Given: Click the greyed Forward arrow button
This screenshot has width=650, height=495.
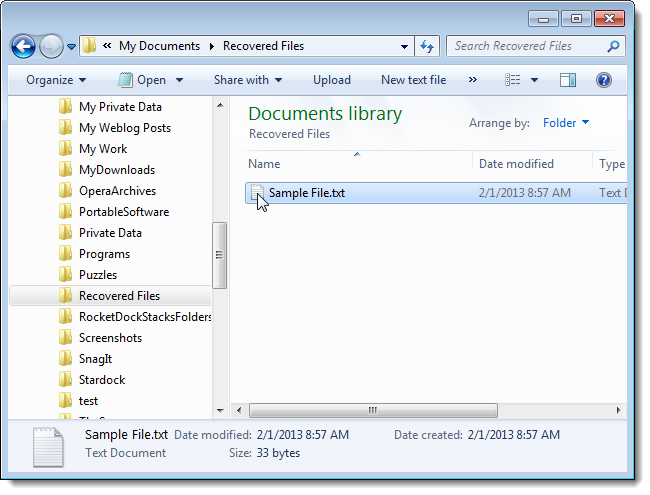Looking at the screenshot, I should 51,46.
